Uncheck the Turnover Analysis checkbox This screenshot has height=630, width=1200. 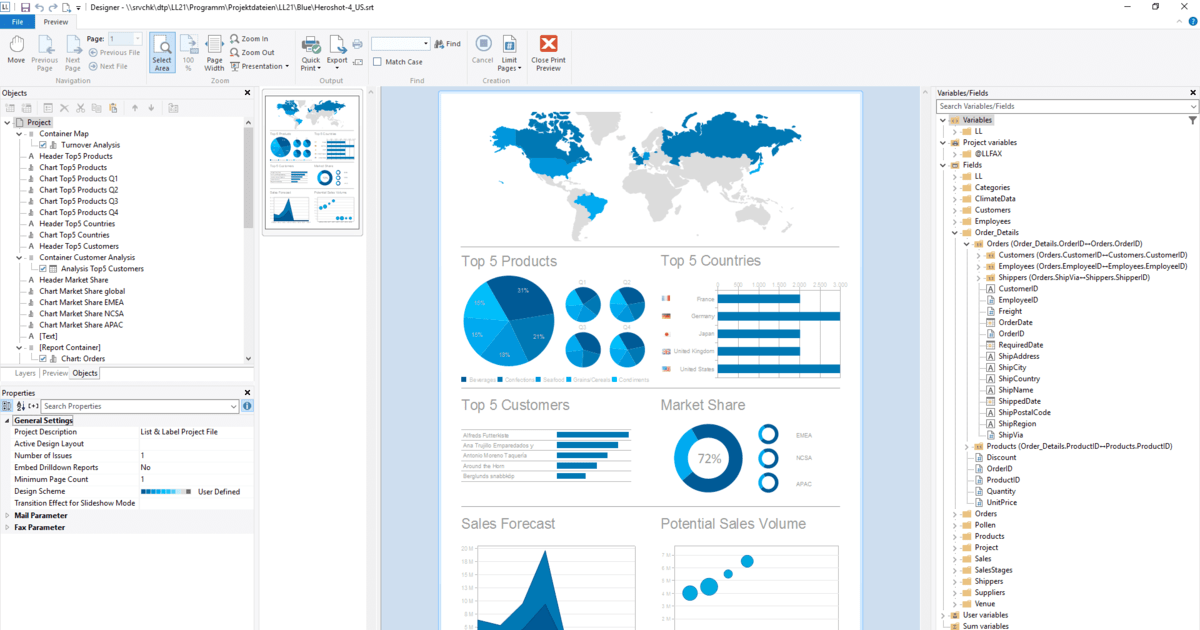click(42, 145)
